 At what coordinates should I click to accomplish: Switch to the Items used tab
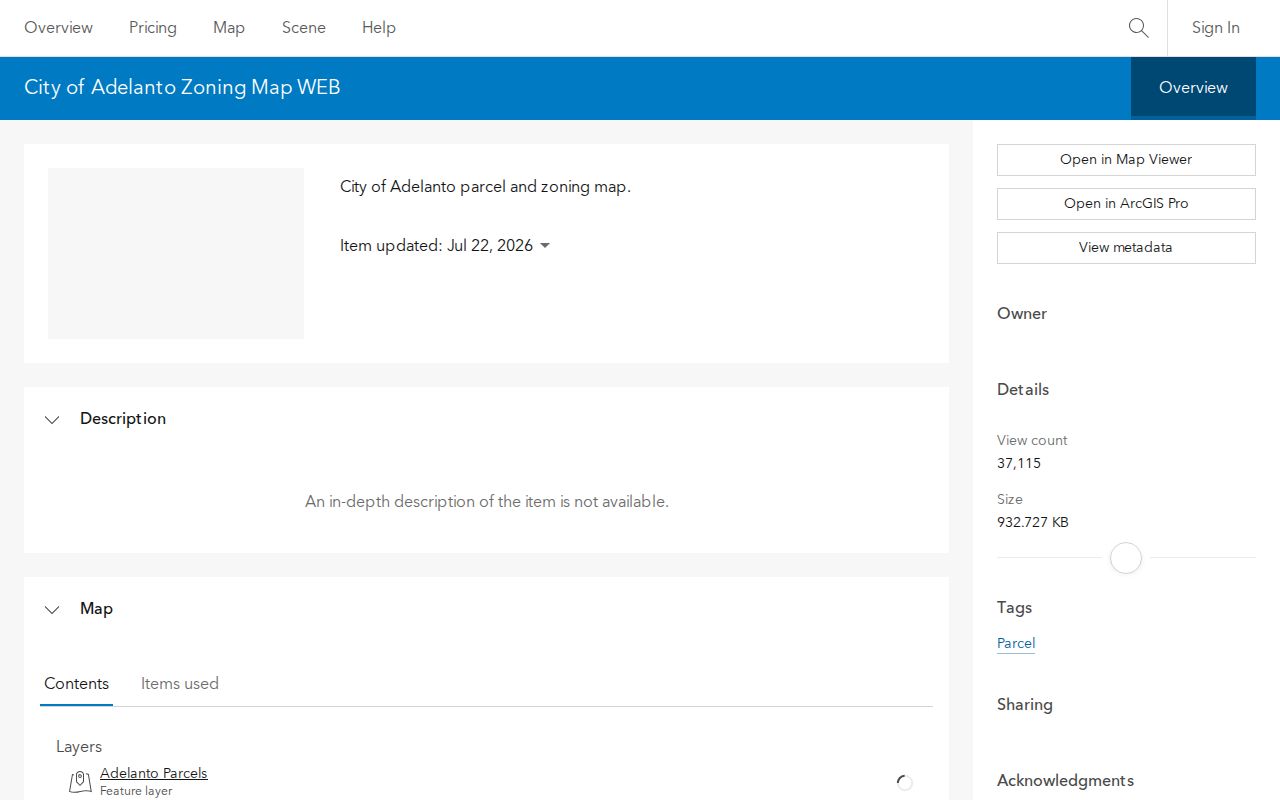pos(180,684)
